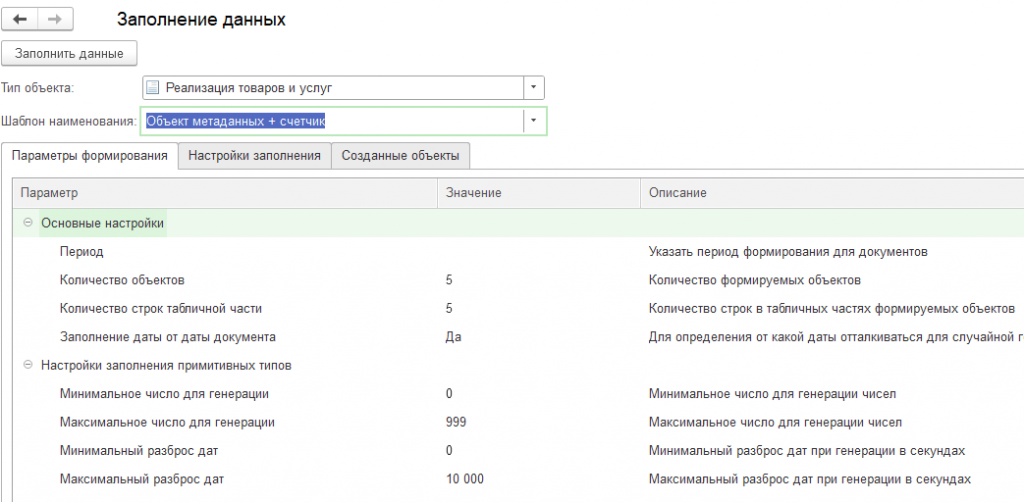Select Минимальный разброс дат parameter
Image resolution: width=1024 pixels, height=502 pixels.
tap(139, 451)
